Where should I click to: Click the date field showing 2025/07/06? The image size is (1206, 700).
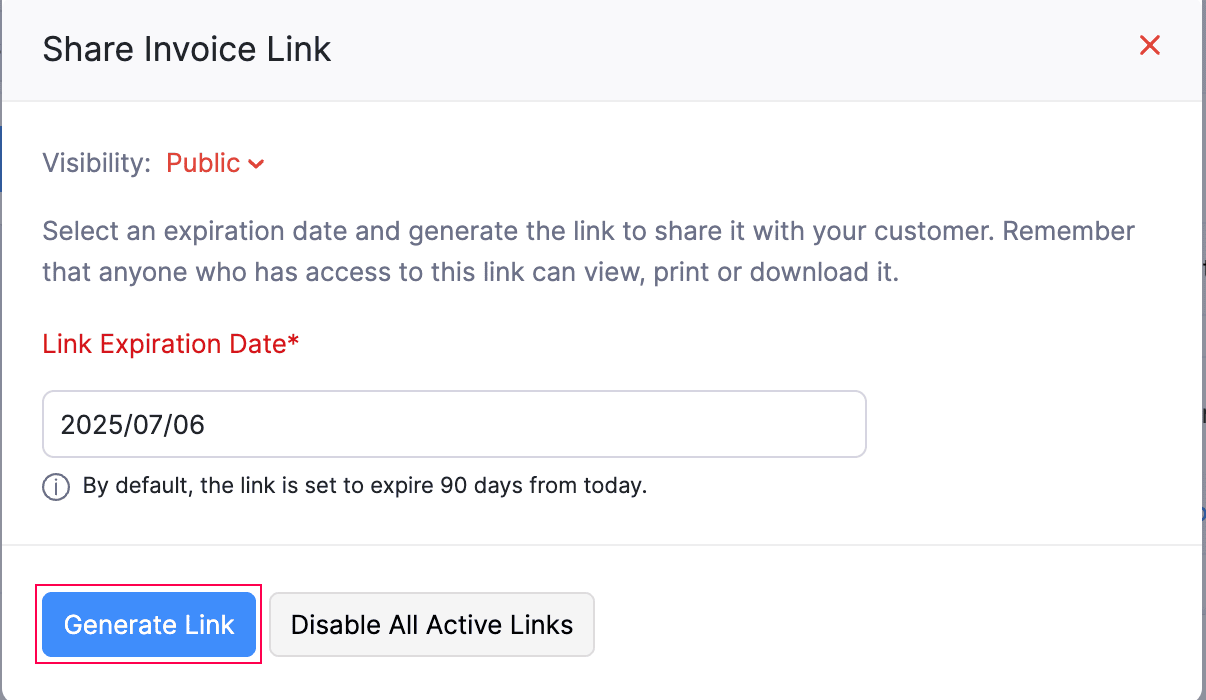pyautogui.click(x=454, y=424)
